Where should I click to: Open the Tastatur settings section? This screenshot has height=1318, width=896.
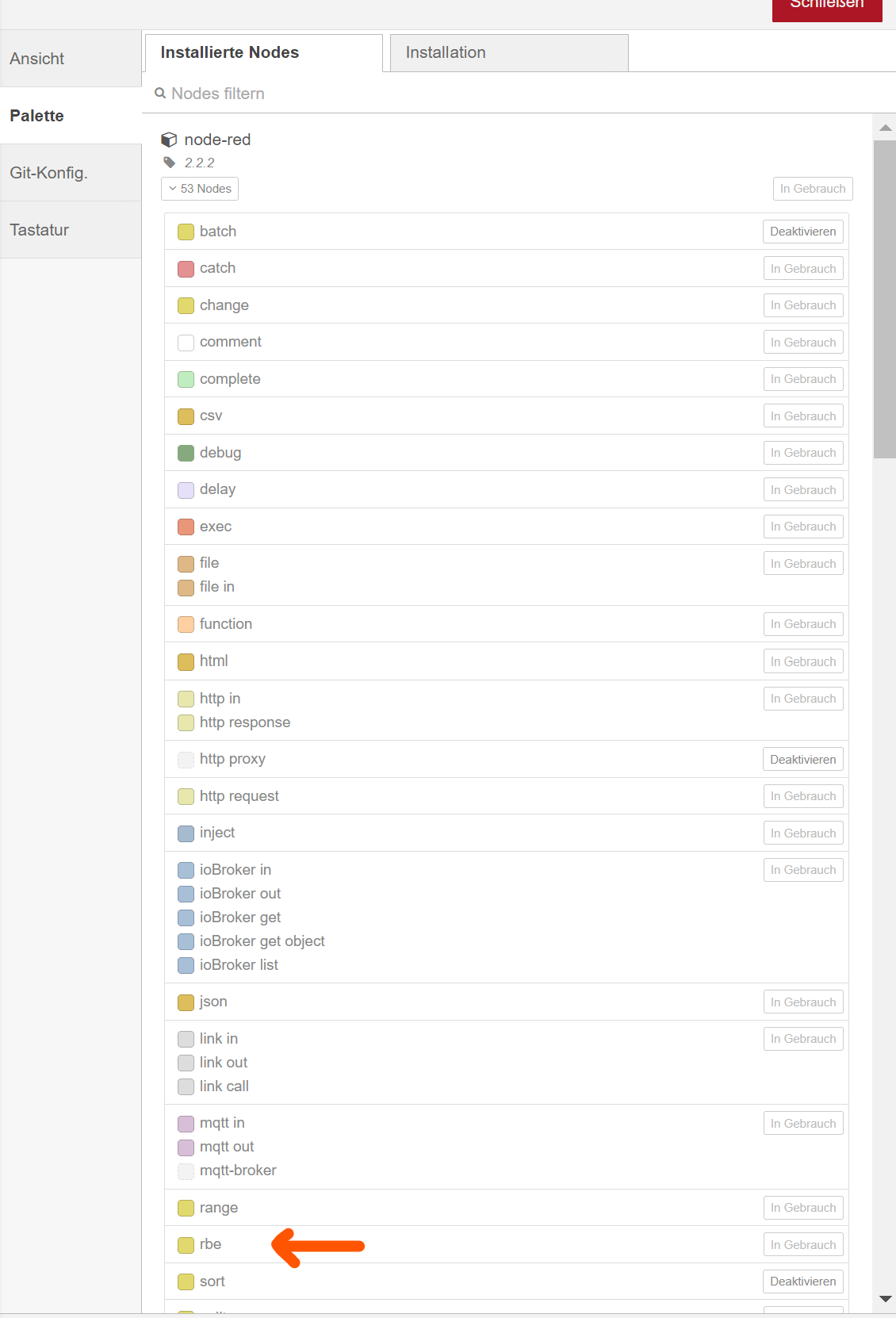71,230
